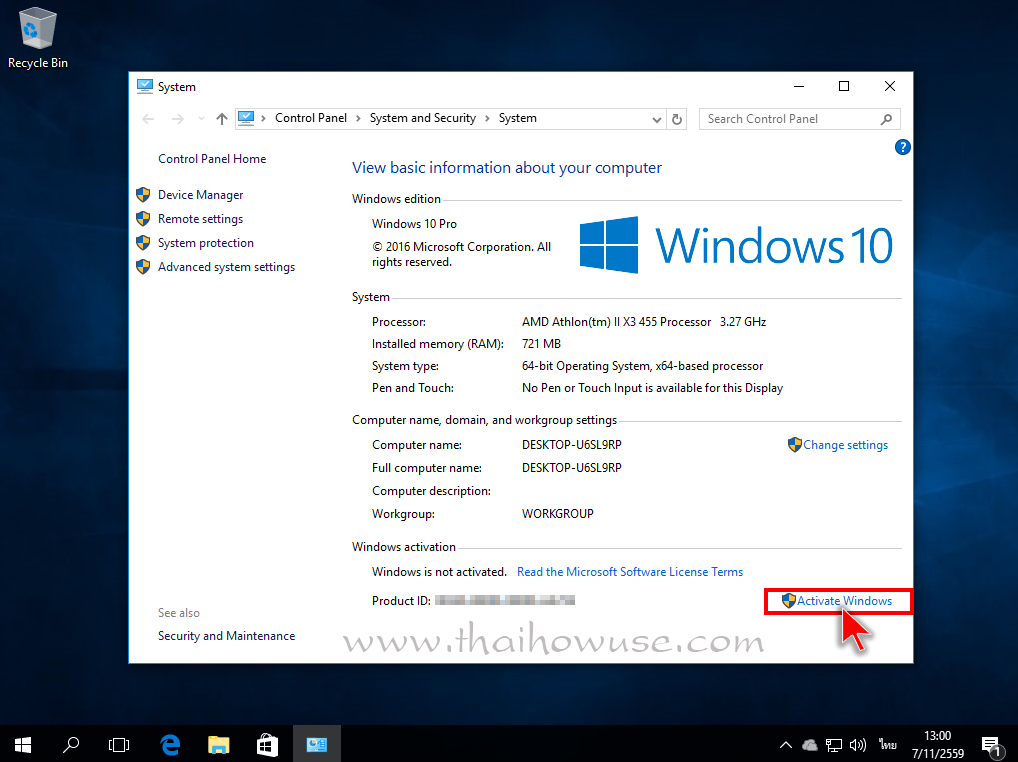Screen dimensions: 1018x762
Task: Click the Windows 10 logo image
Action: (736, 245)
